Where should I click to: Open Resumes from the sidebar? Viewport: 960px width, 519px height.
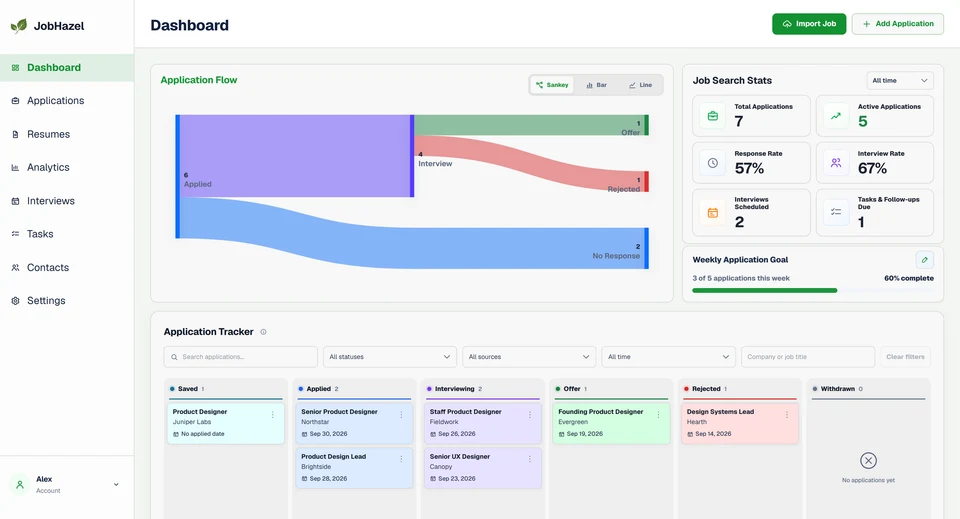[67, 134]
